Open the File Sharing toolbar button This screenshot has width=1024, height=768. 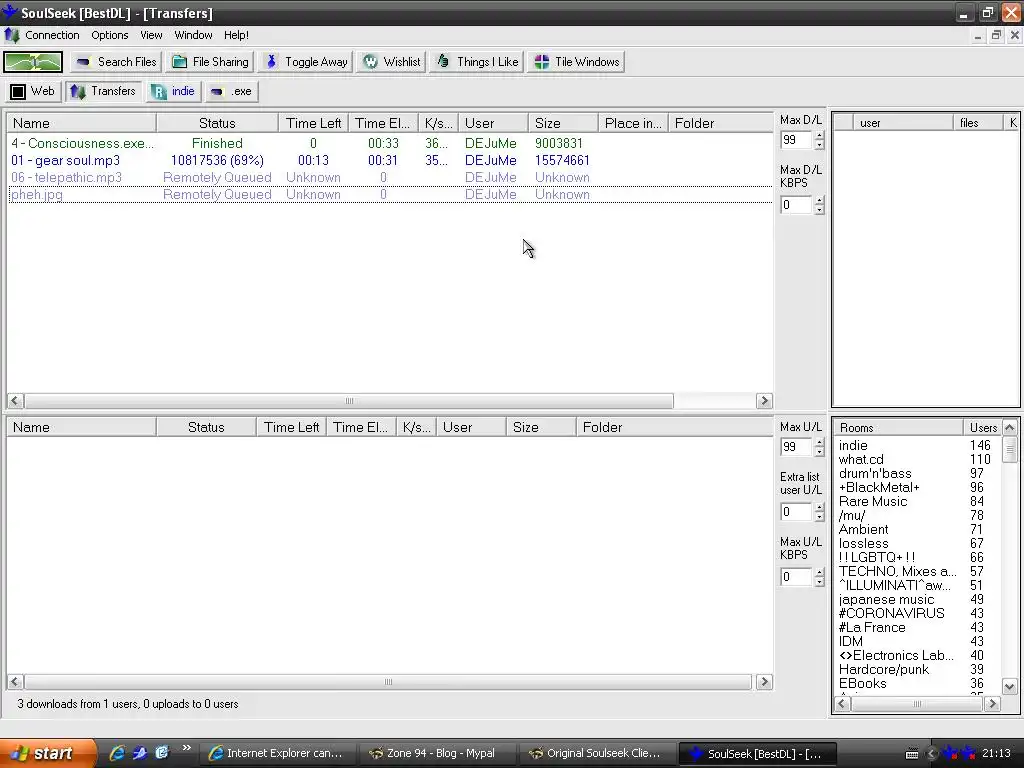tap(210, 62)
